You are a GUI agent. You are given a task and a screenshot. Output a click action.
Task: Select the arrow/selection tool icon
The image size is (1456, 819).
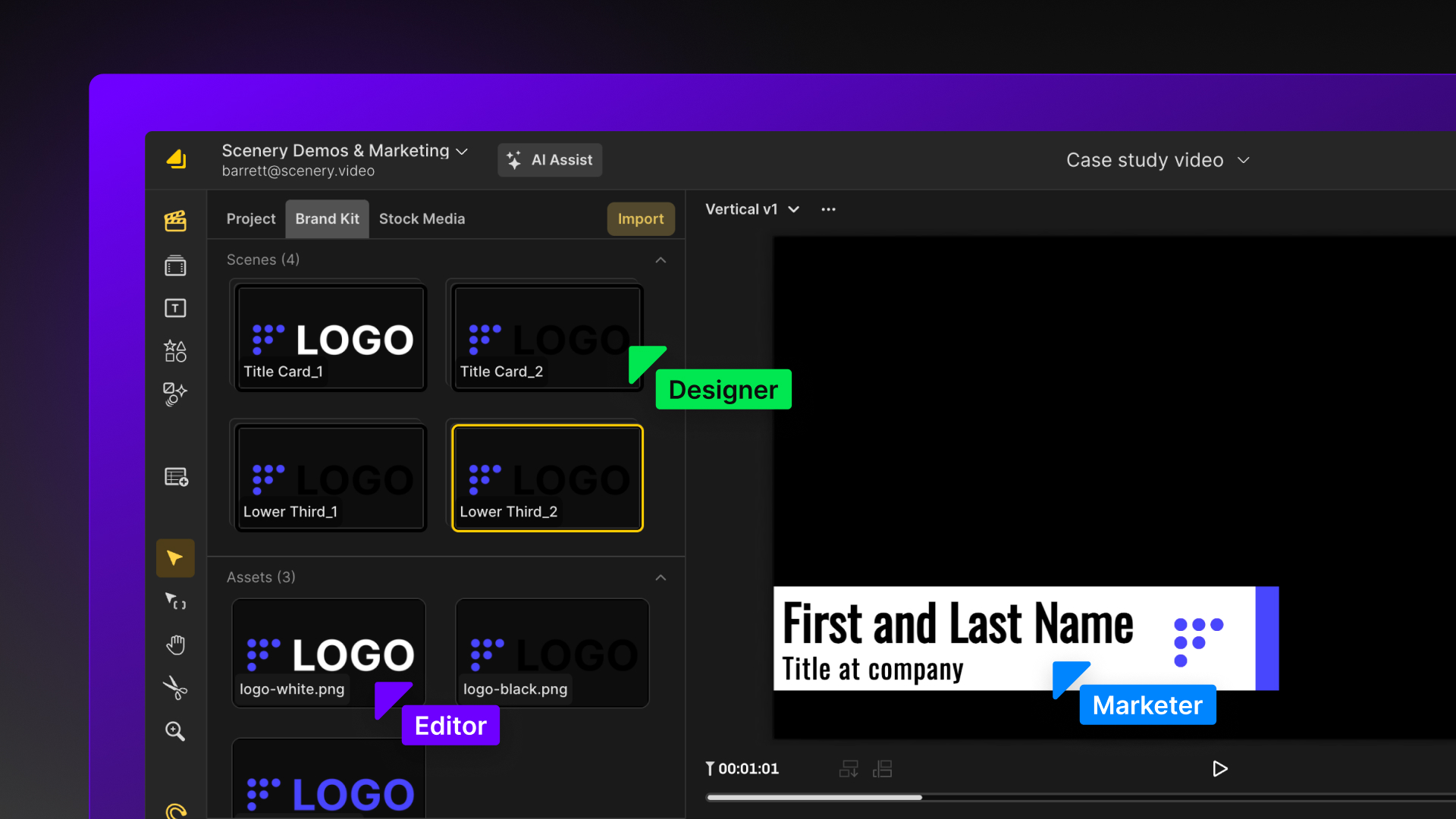[x=176, y=558]
